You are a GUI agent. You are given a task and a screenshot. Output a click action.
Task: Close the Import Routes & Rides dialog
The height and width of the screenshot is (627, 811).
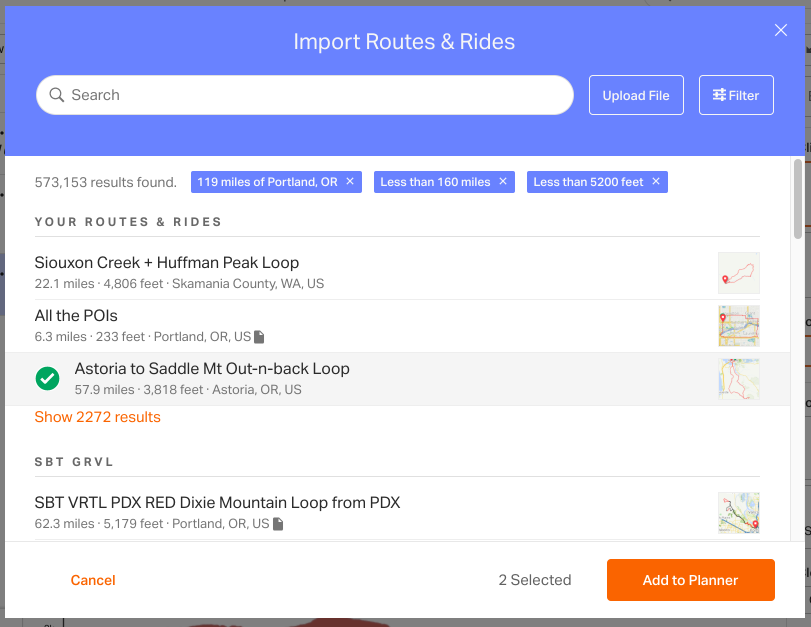pos(780,31)
